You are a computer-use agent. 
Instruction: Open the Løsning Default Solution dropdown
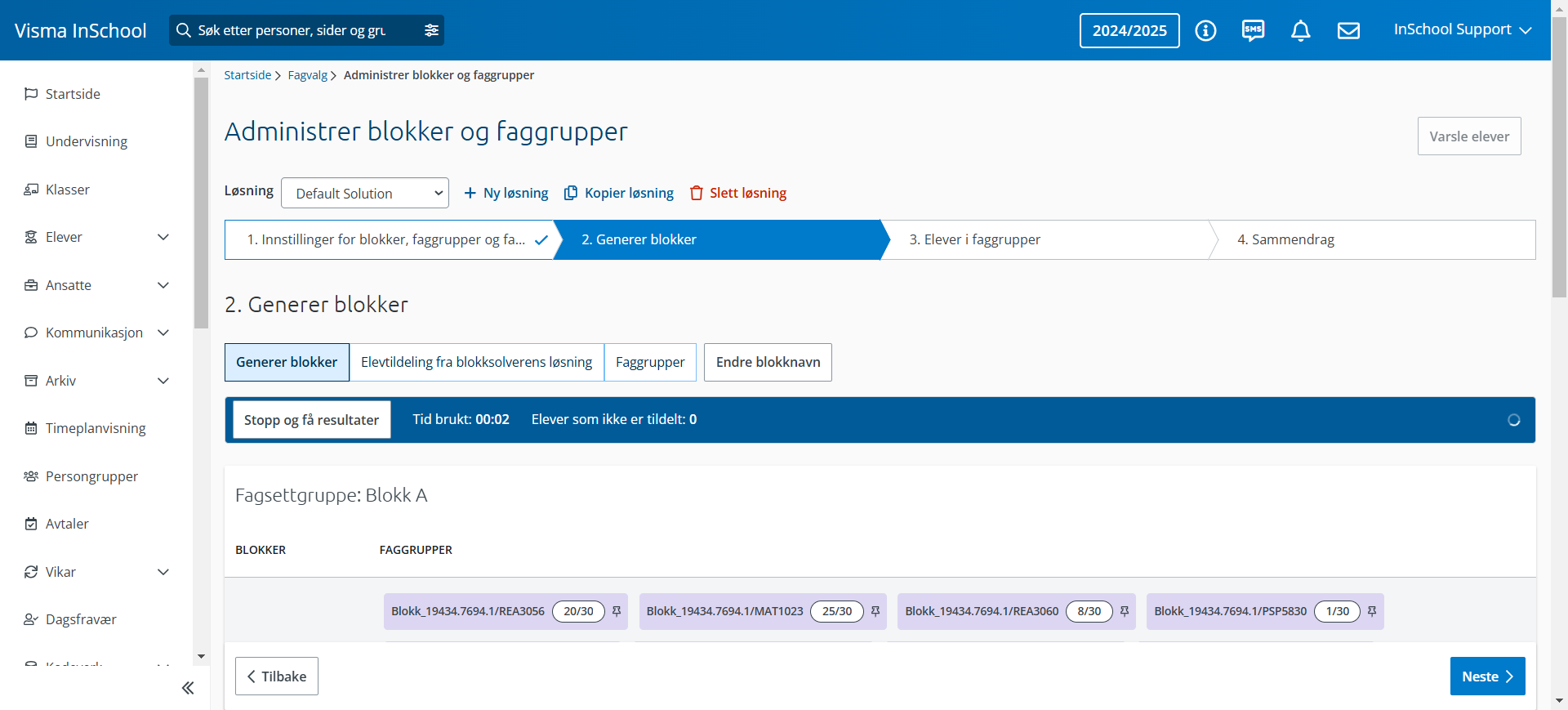[x=365, y=193]
